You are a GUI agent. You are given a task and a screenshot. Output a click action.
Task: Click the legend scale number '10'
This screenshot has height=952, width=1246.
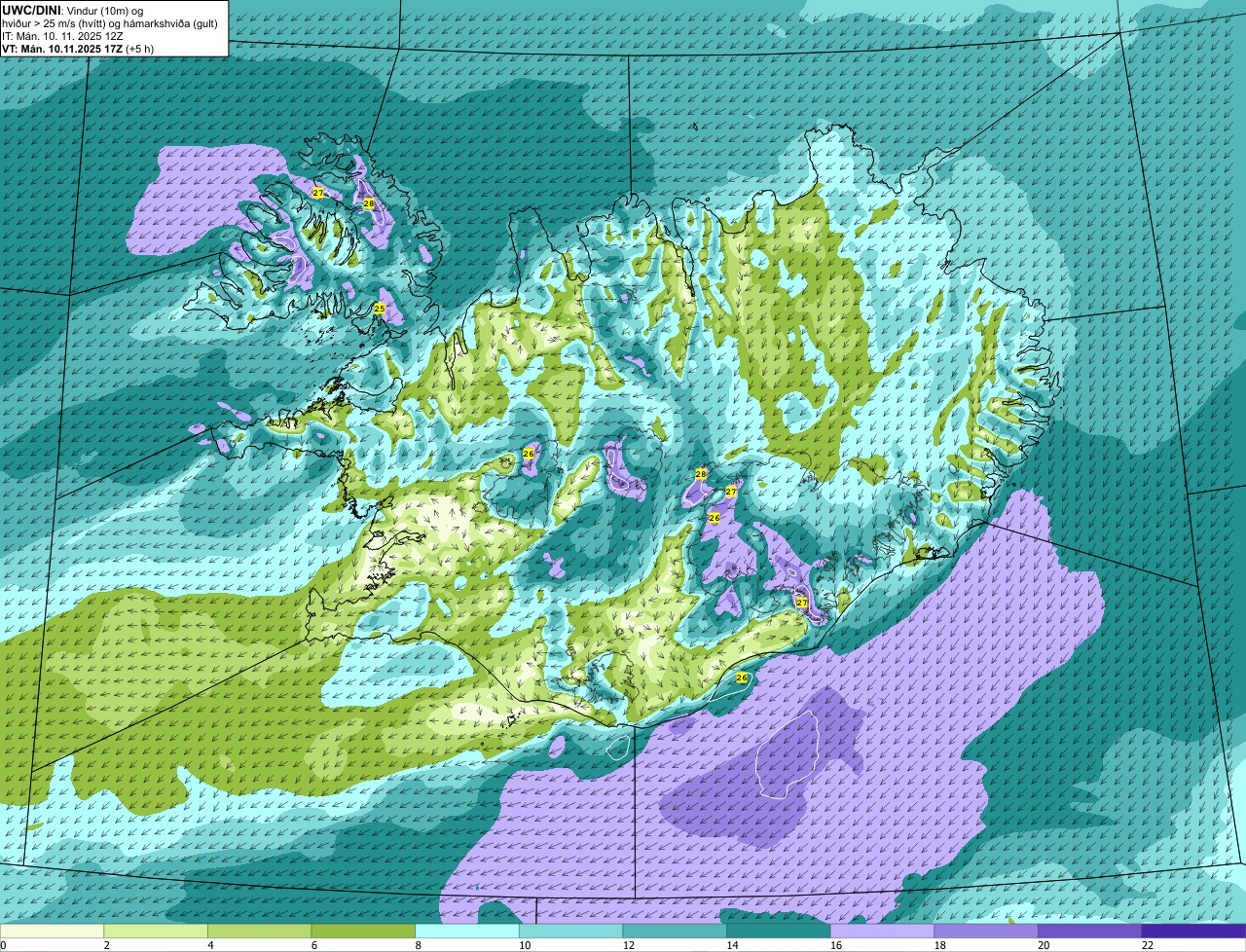coord(525,945)
